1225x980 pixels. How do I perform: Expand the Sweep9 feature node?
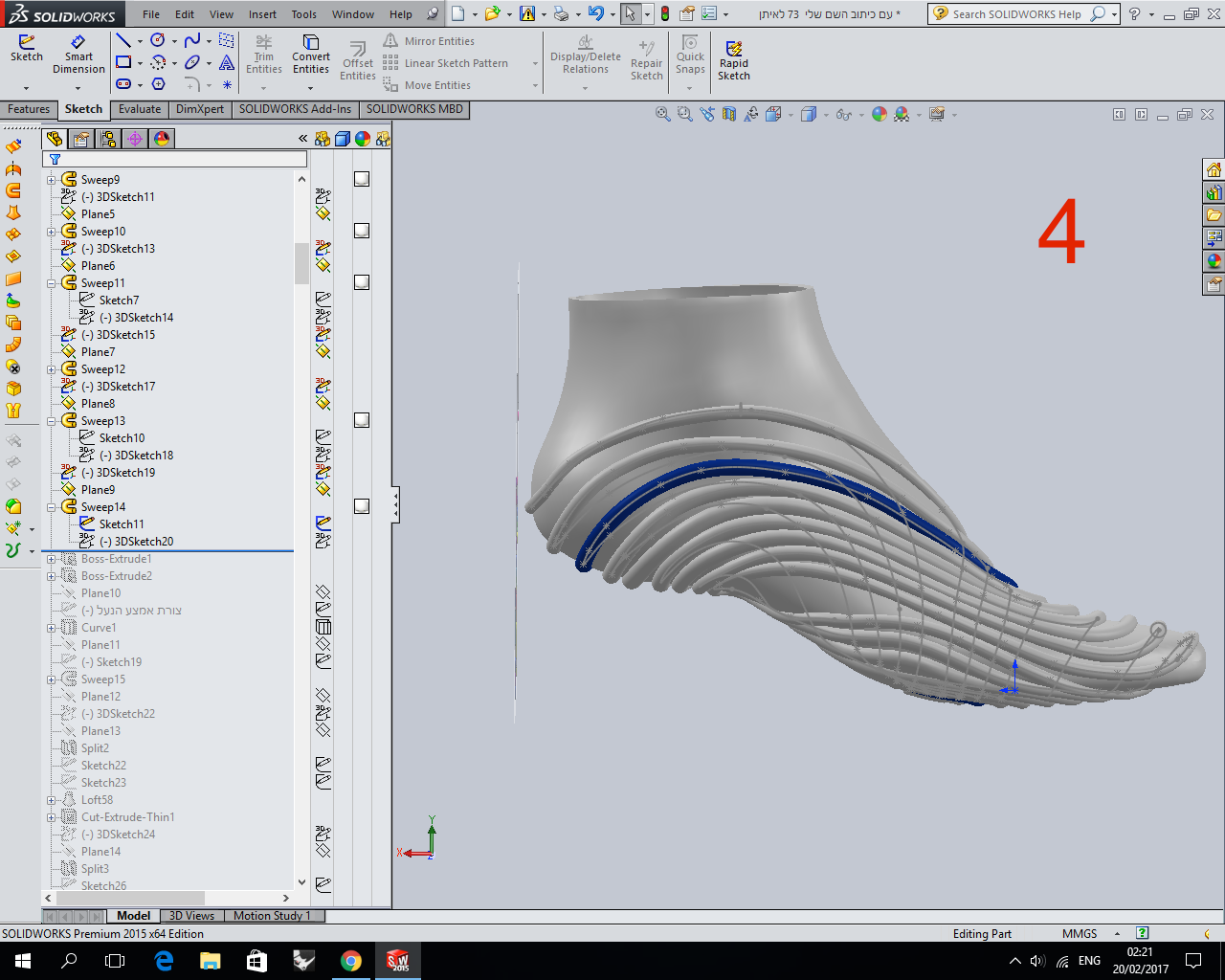tap(52, 180)
